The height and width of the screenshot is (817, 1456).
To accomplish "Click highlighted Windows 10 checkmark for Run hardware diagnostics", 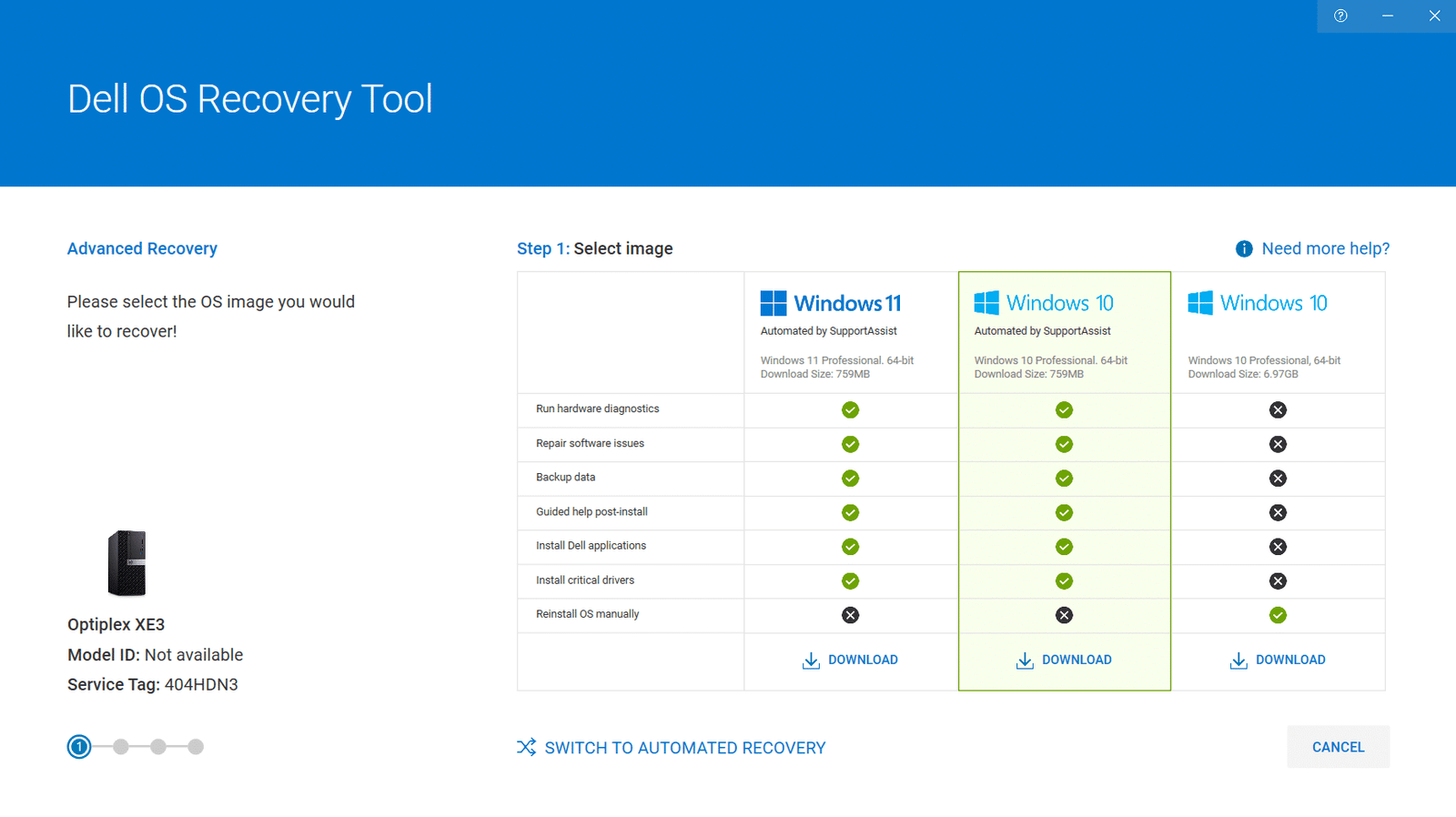I will tap(1064, 409).
